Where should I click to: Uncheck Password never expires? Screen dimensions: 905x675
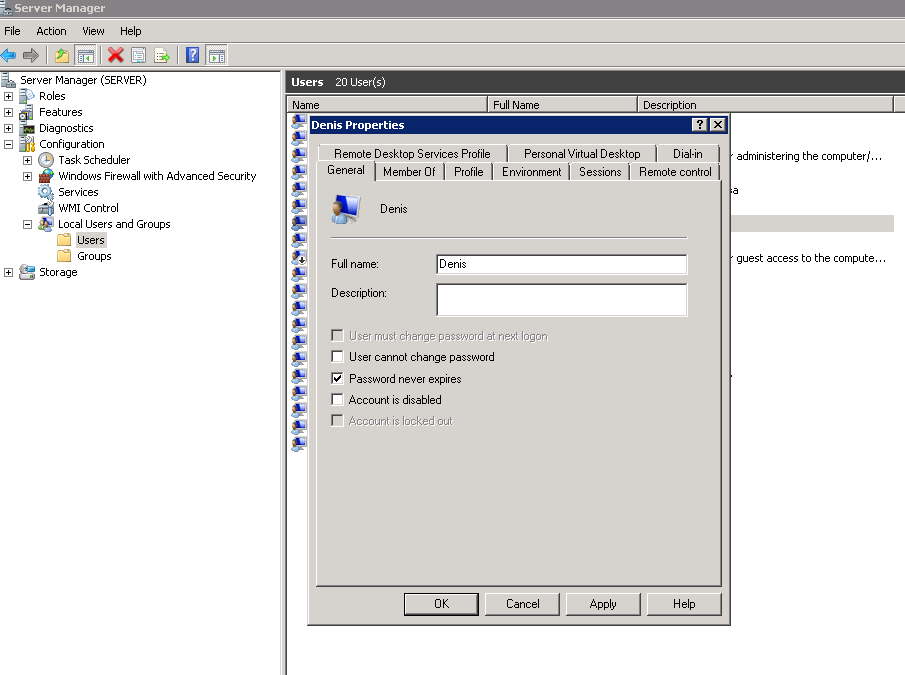coord(337,378)
